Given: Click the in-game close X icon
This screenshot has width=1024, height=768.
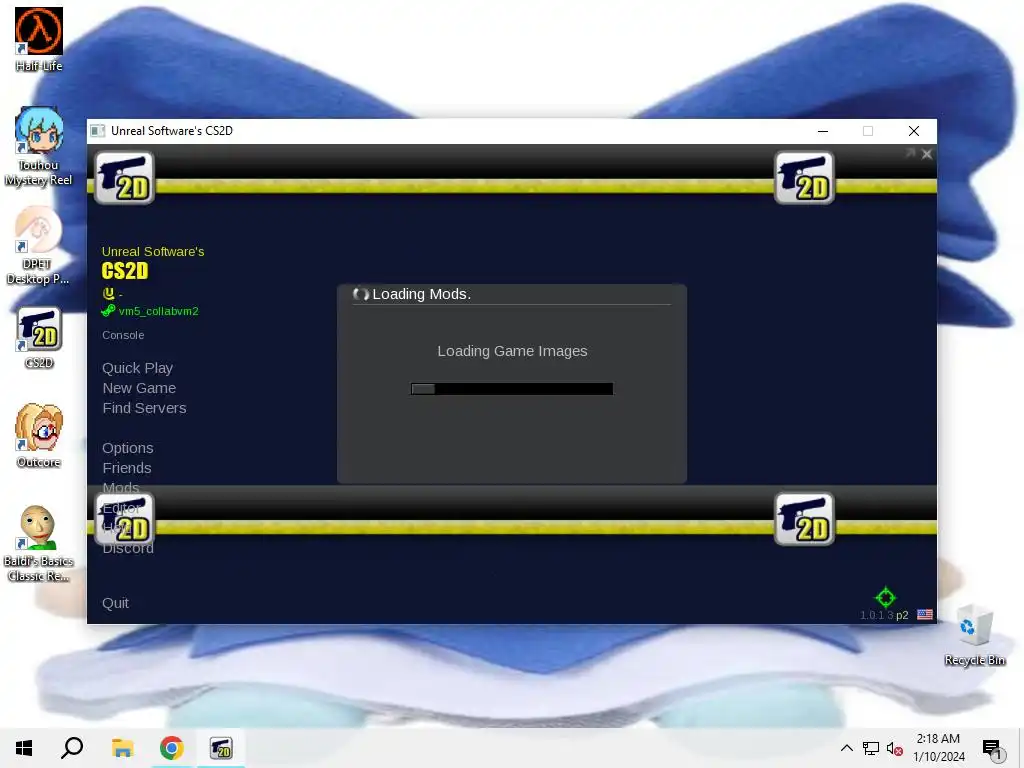Looking at the screenshot, I should pyautogui.click(x=927, y=154).
